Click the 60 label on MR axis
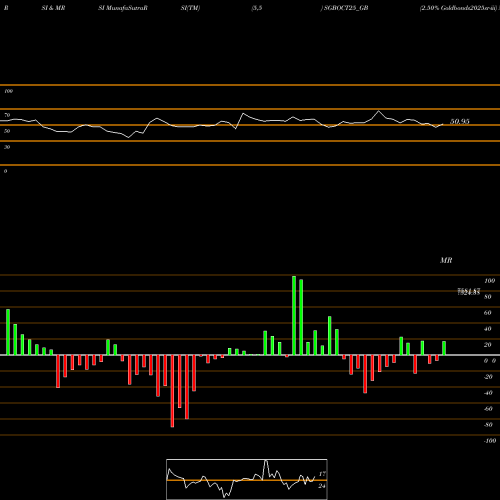 point(488,313)
